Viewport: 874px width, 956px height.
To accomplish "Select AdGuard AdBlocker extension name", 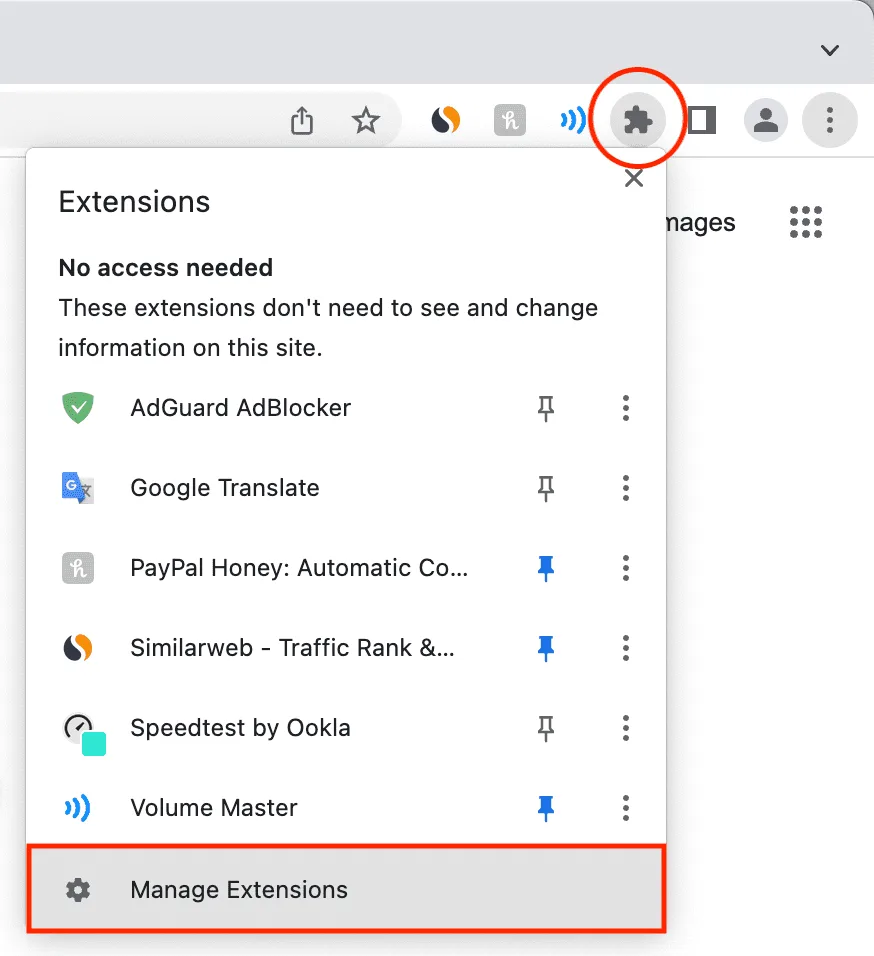I will point(241,408).
